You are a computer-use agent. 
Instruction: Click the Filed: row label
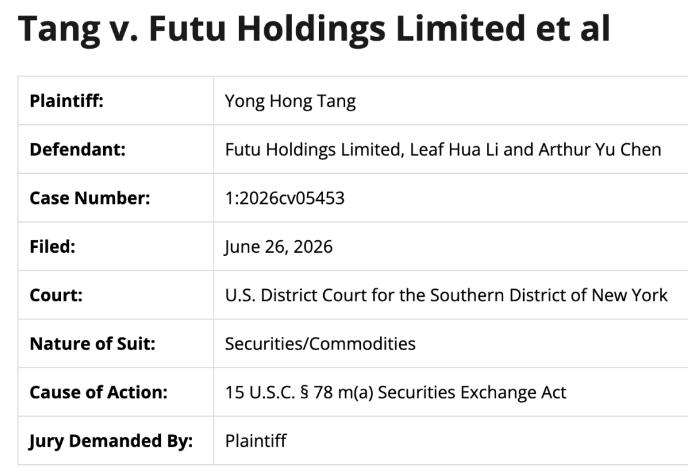click(53, 247)
